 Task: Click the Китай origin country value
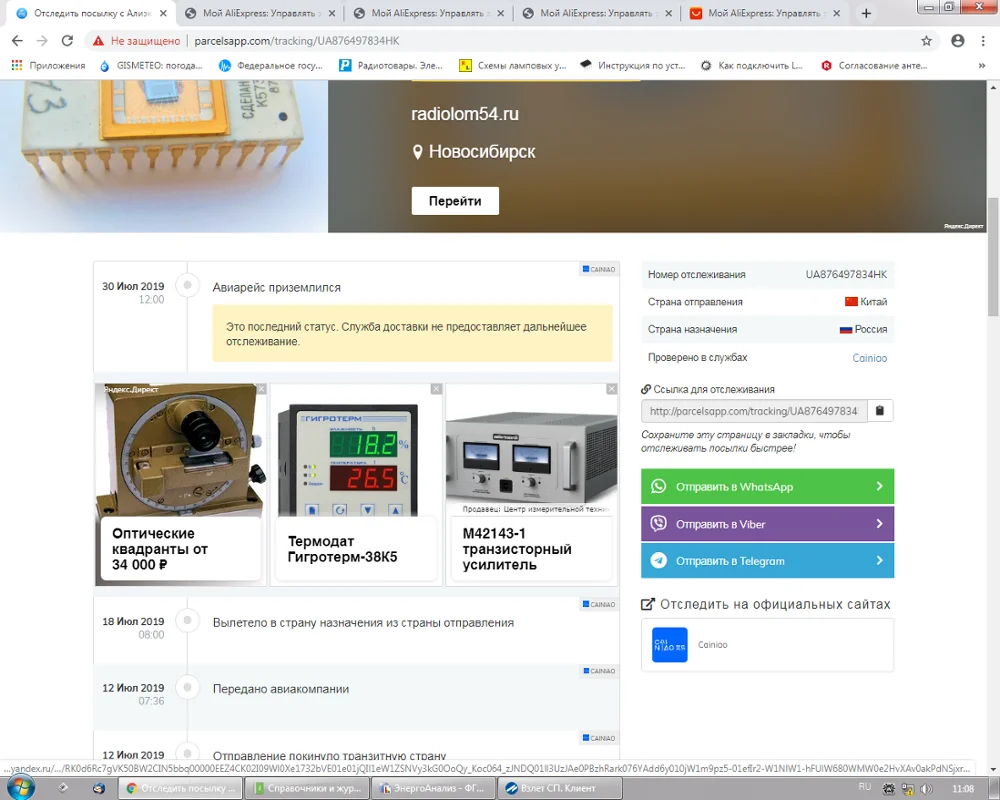click(x=866, y=302)
